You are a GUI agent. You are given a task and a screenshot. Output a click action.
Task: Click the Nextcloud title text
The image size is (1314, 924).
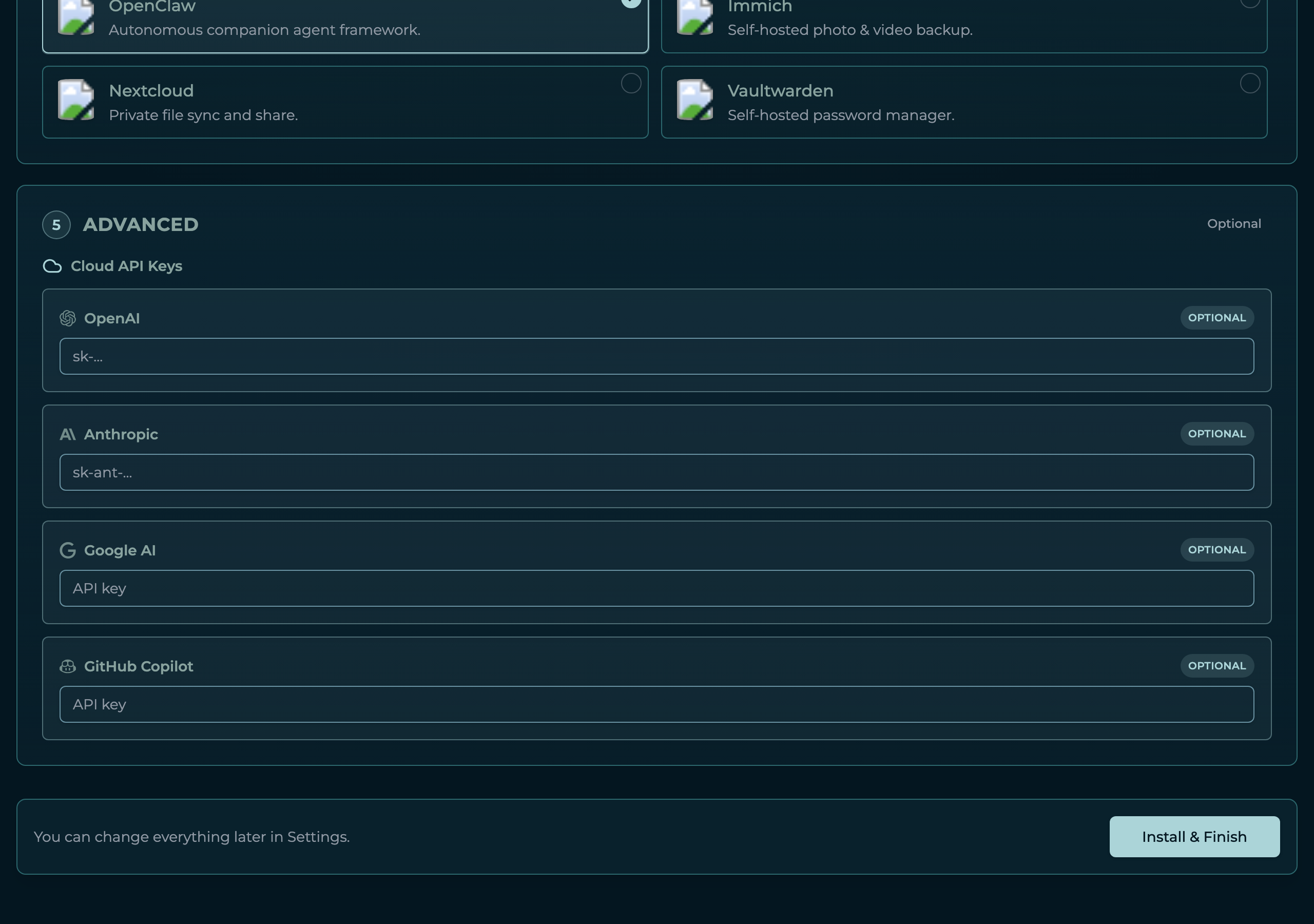151,90
